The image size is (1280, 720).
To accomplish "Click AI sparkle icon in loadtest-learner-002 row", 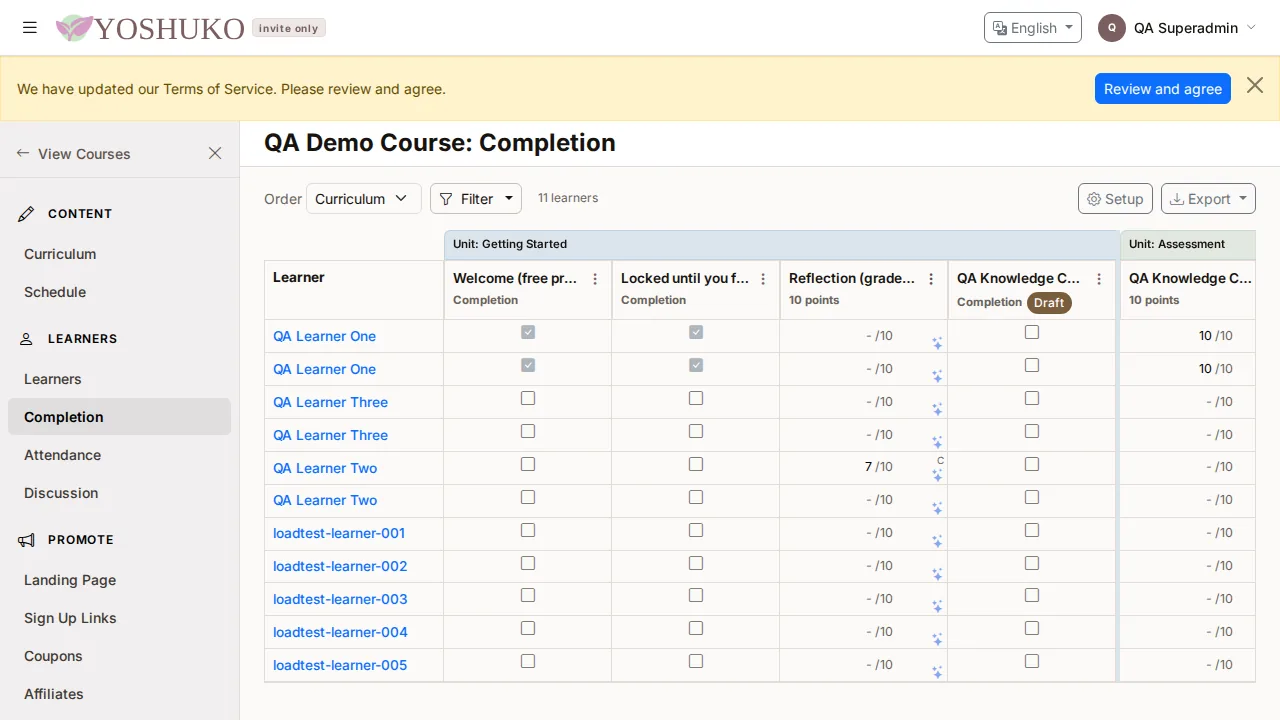I will [x=937, y=574].
